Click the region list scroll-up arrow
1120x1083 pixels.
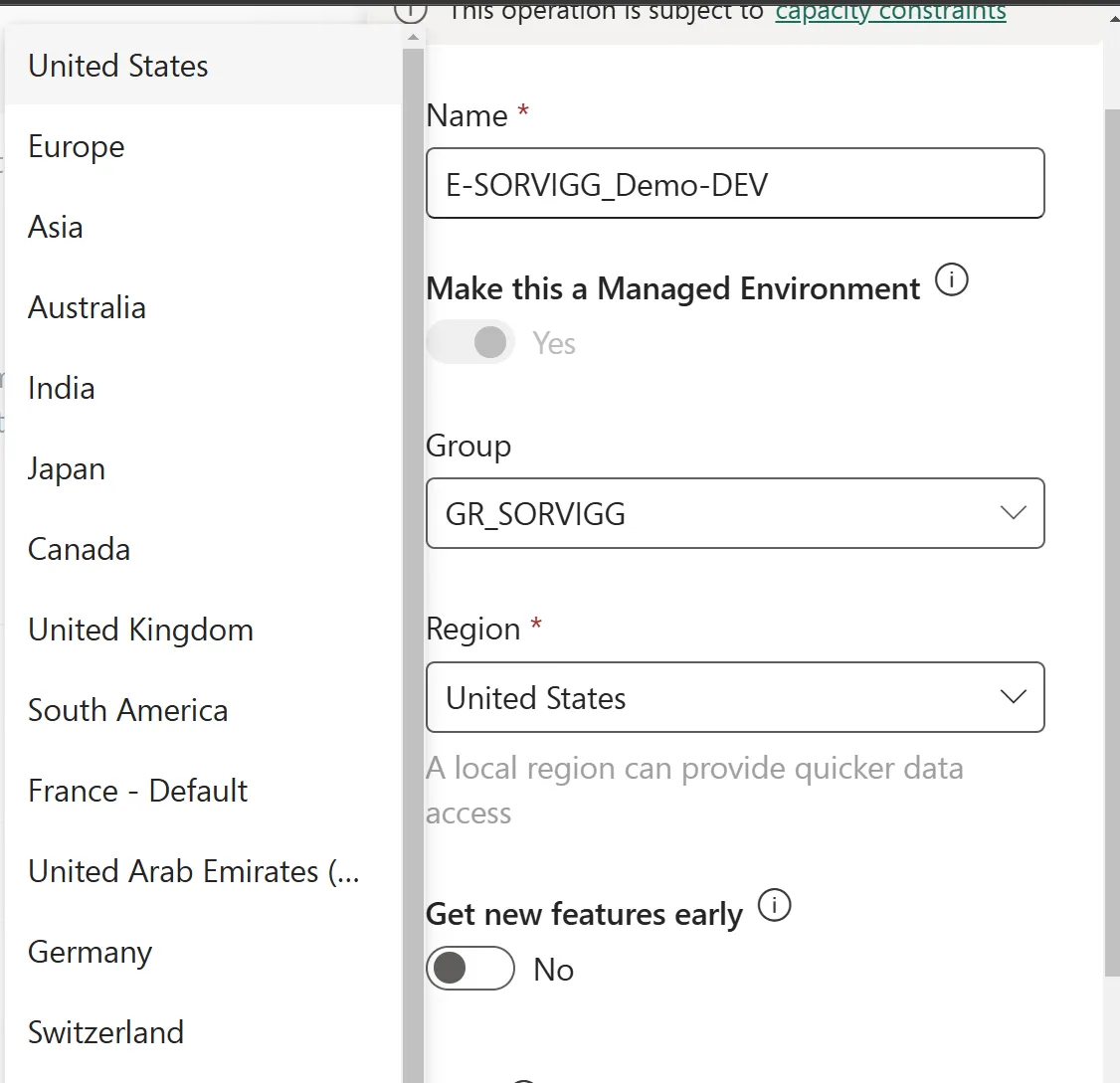(413, 37)
